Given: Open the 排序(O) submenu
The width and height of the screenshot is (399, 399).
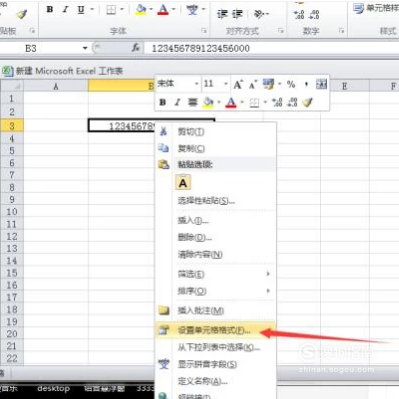Looking at the screenshot, I should [216, 291].
